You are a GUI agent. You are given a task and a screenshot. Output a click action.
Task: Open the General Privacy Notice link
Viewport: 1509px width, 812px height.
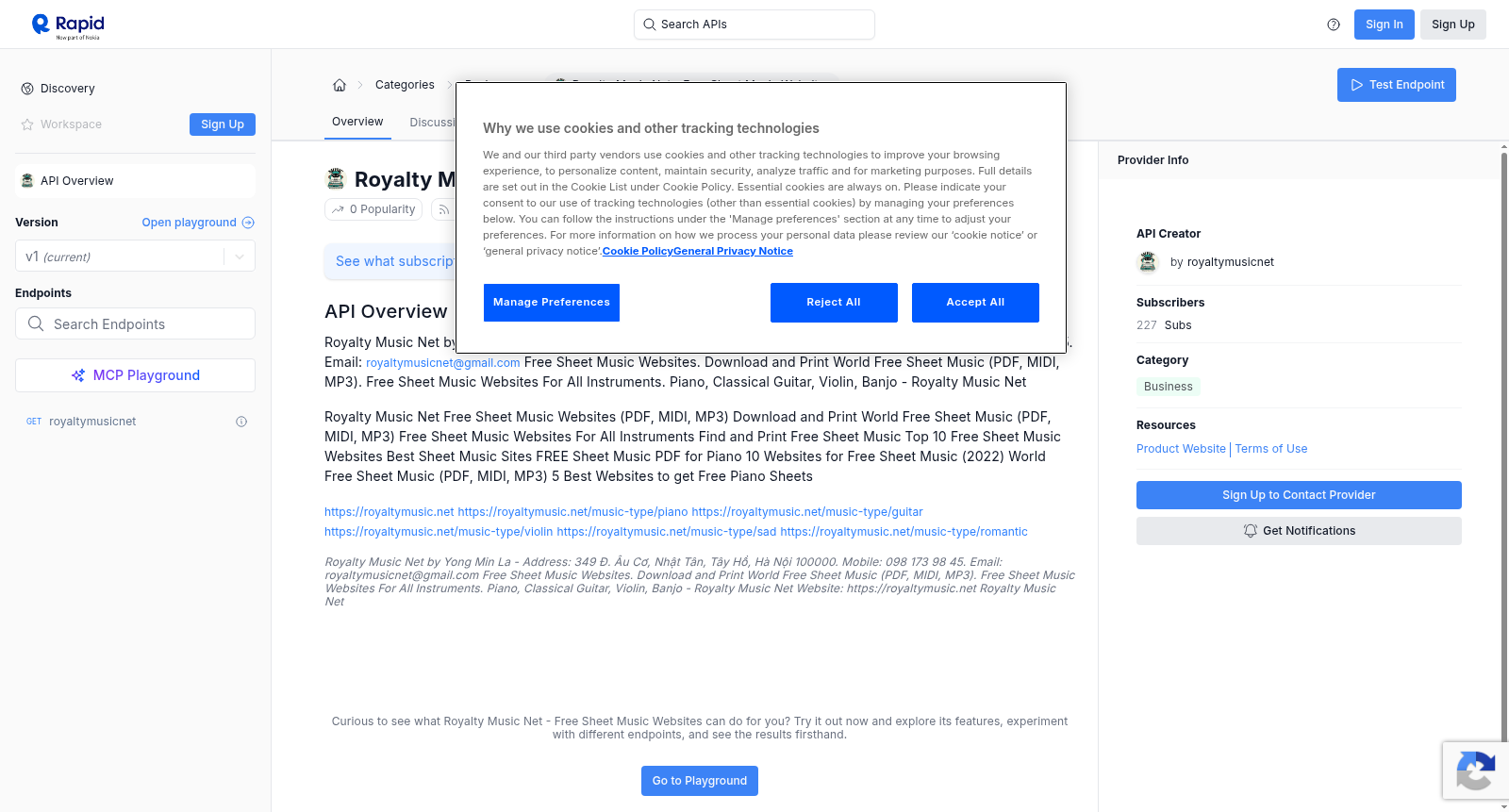[733, 251]
